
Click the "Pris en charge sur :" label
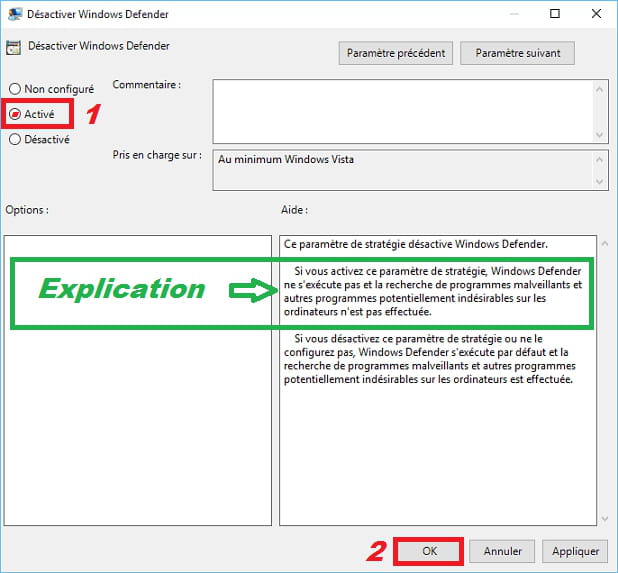[x=157, y=155]
